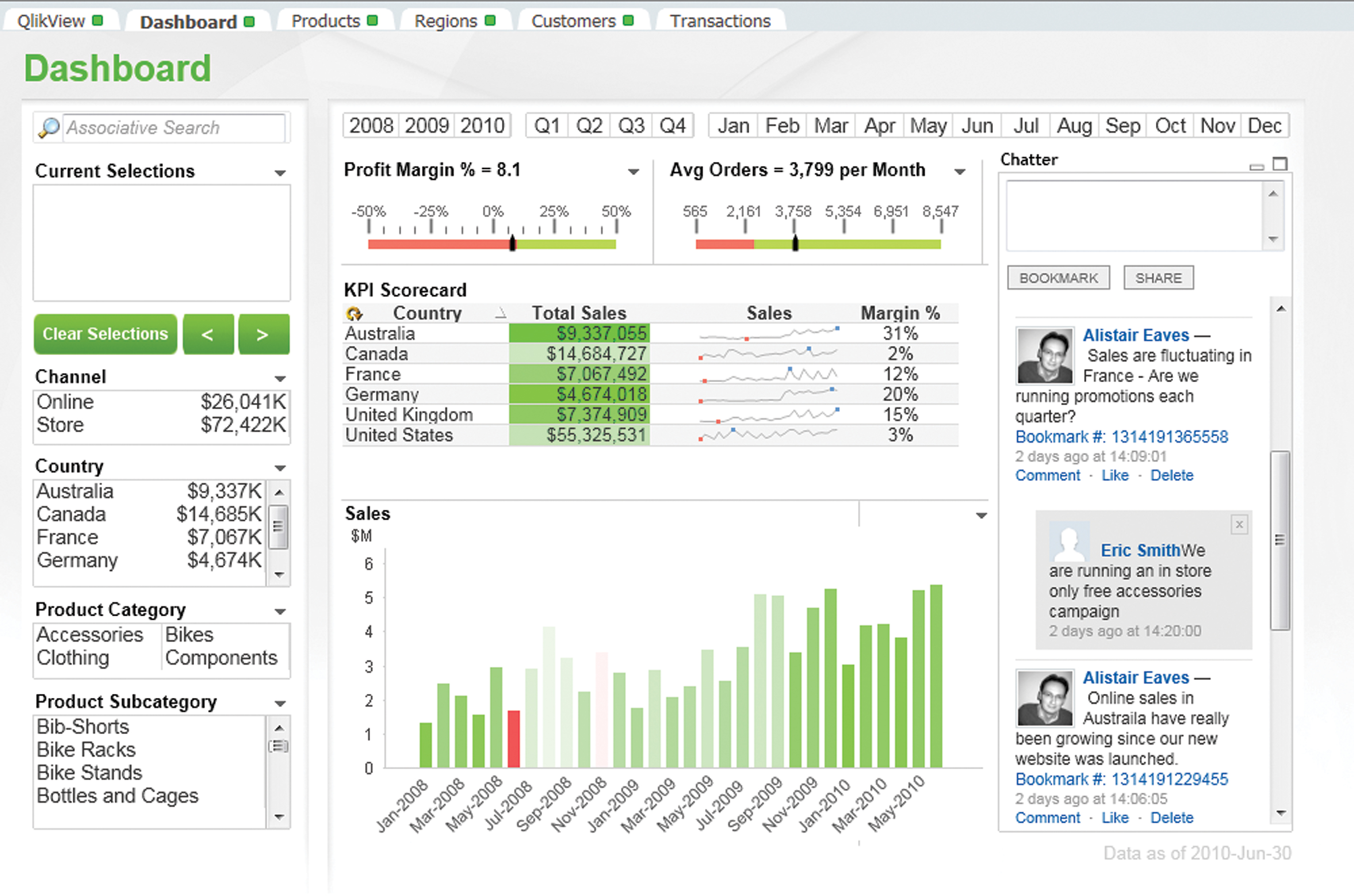Toggle the Q3 quarter filter
The width and height of the screenshot is (1354, 896).
click(631, 126)
